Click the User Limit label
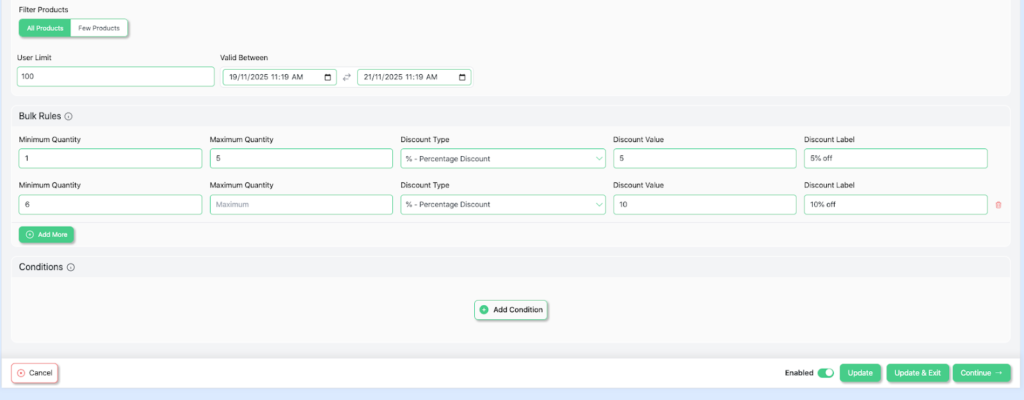 pos(35,58)
